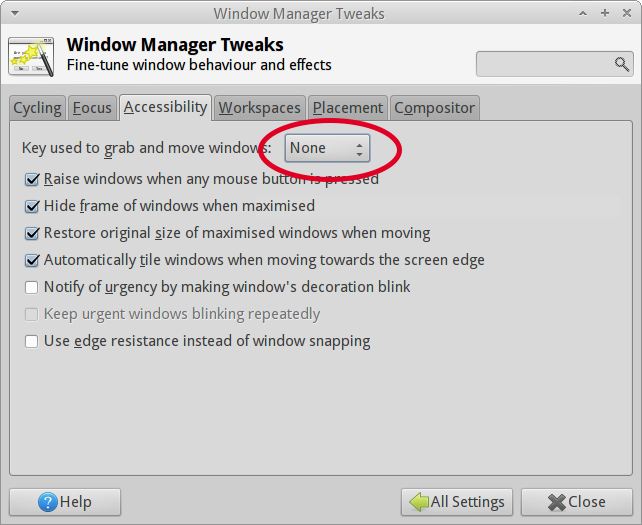Open the titlebar window menu arrow
The width and height of the screenshot is (642, 525).
15,14
